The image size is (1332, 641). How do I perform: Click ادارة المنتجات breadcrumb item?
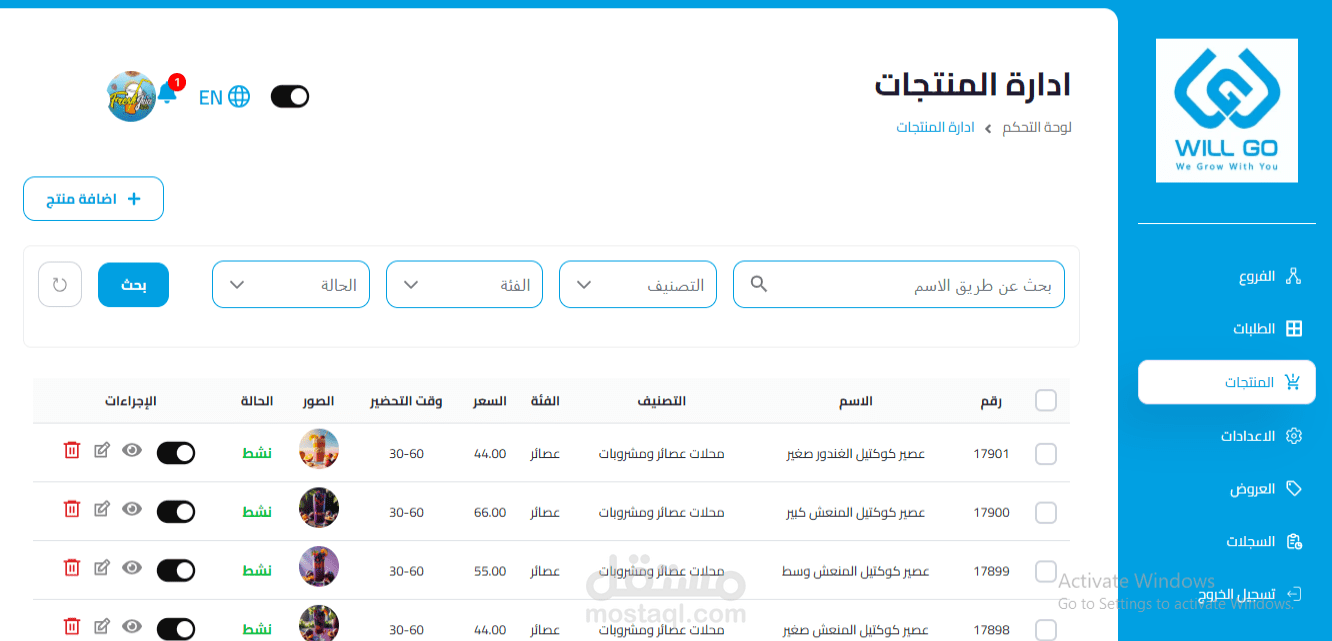(935, 128)
